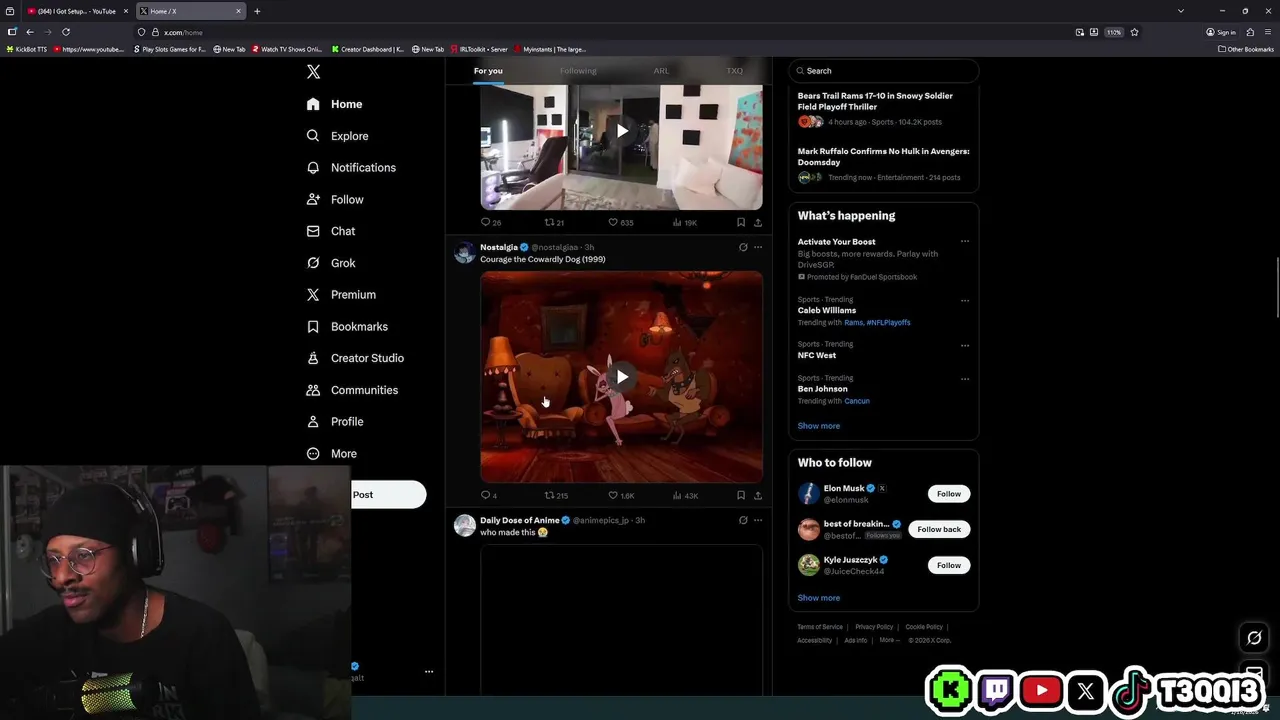View analytics of Nostalgia post 43K
1280x720 pixels.
click(x=685, y=495)
